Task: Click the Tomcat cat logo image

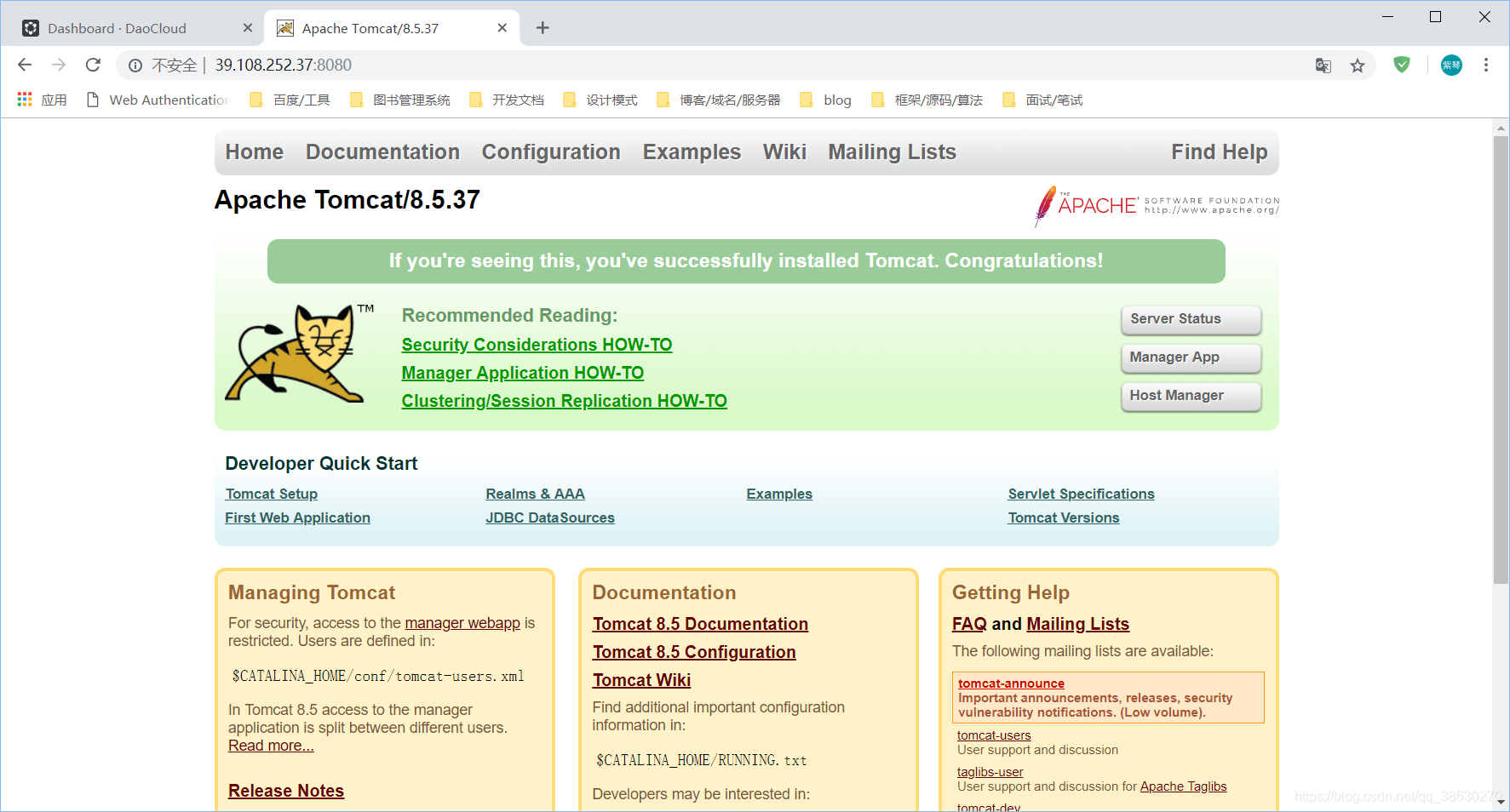Action: [299, 353]
